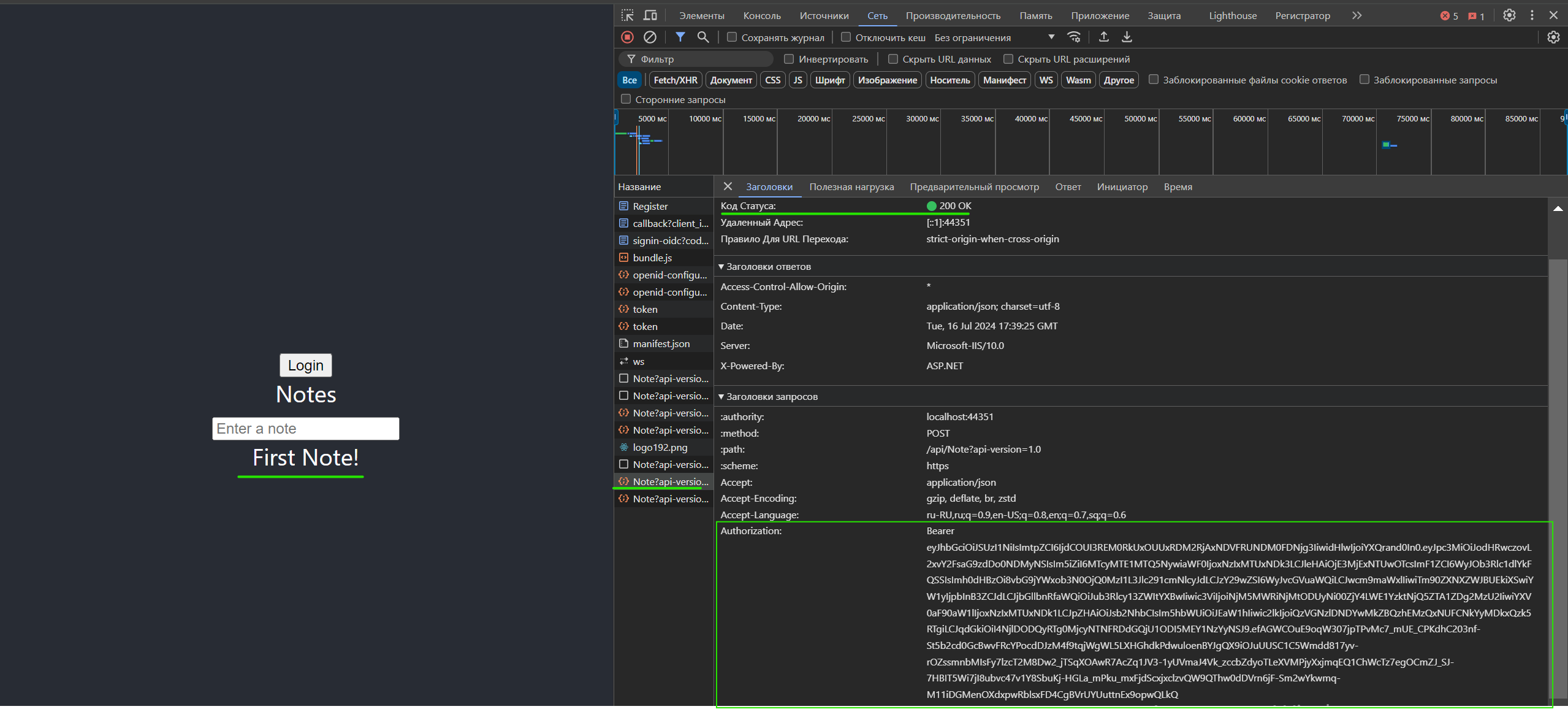Toggle the network filter funnel icon

680,37
